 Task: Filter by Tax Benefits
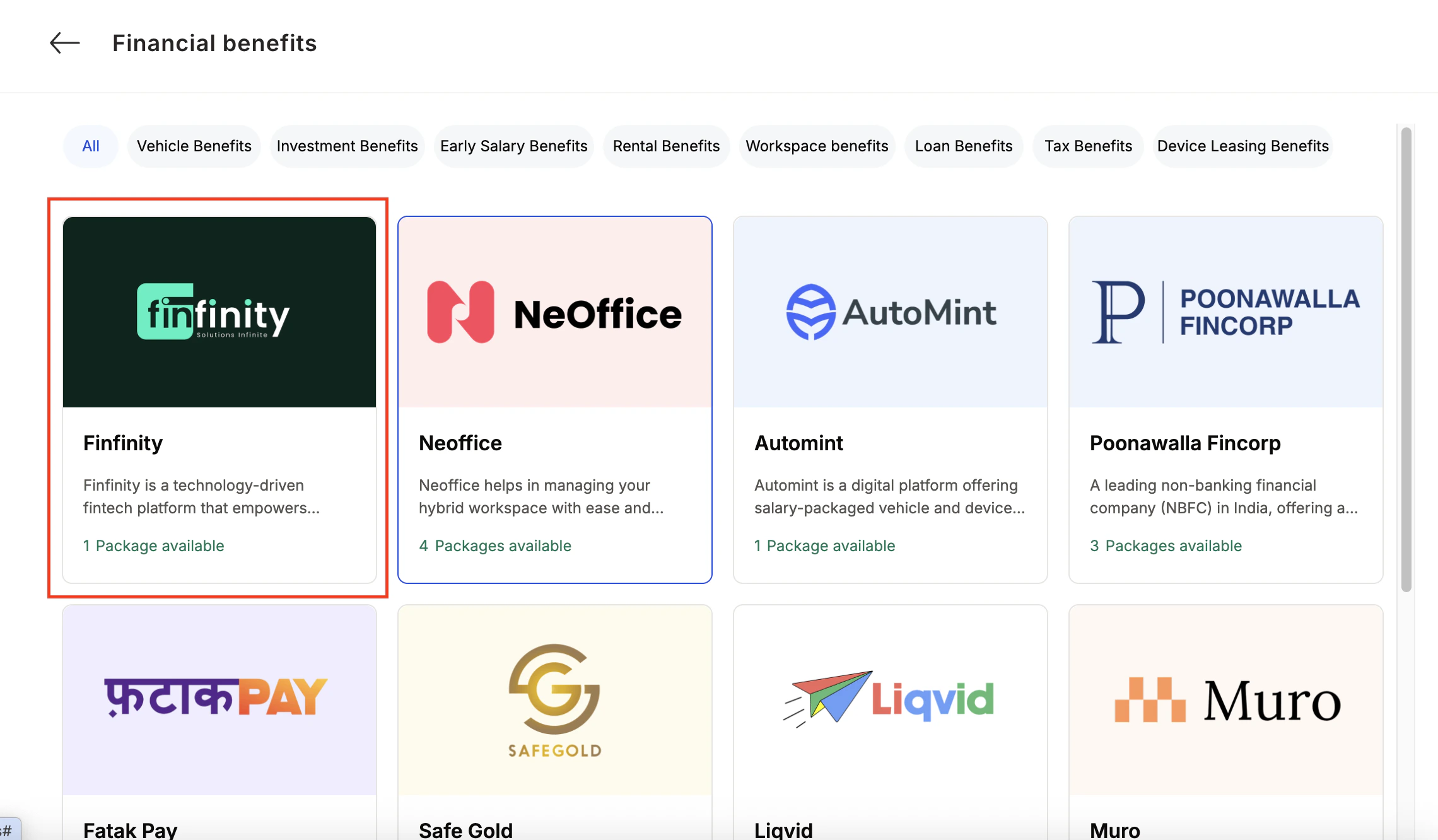[1089, 146]
